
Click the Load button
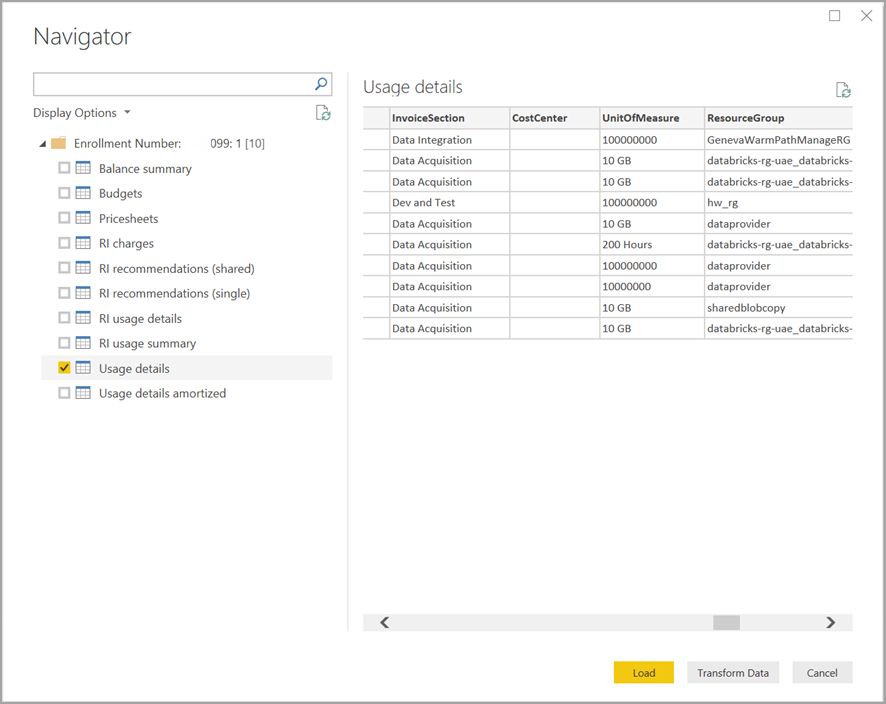click(x=643, y=672)
